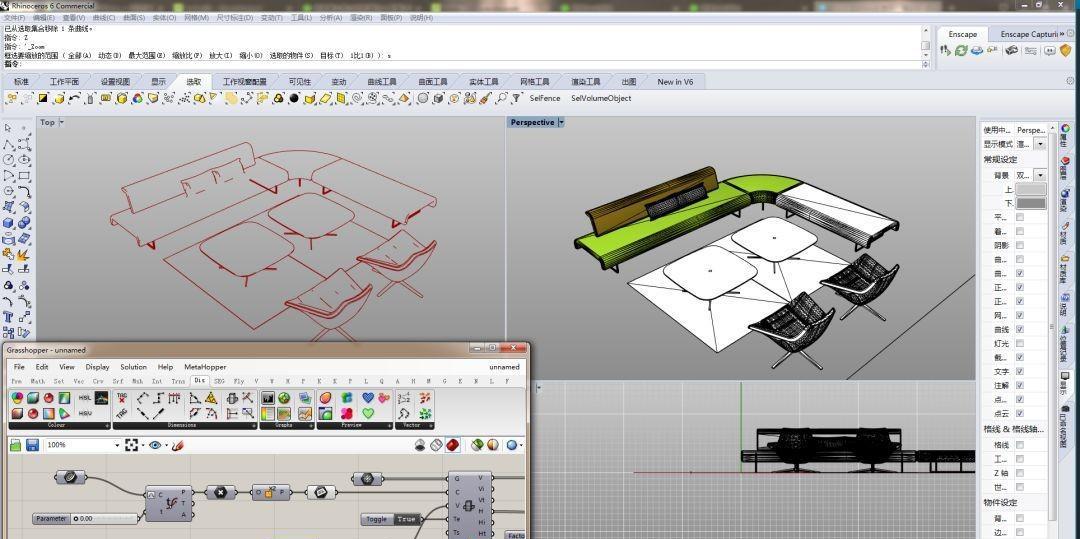1080x539 pixels.
Task: Click the SelVolumeObject toolbar command
Action: coord(601,98)
